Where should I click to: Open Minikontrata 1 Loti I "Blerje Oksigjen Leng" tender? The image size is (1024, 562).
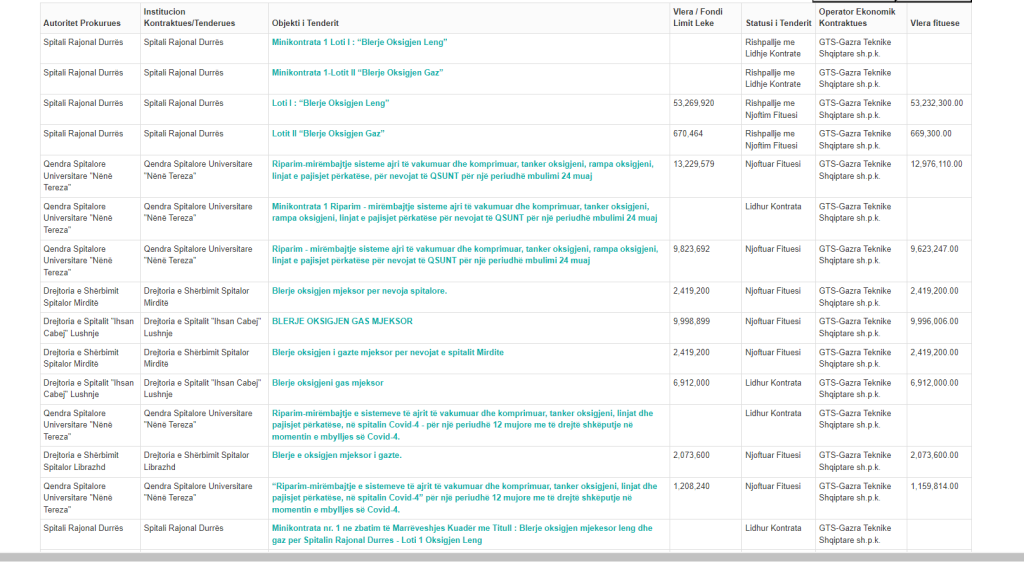(x=359, y=42)
